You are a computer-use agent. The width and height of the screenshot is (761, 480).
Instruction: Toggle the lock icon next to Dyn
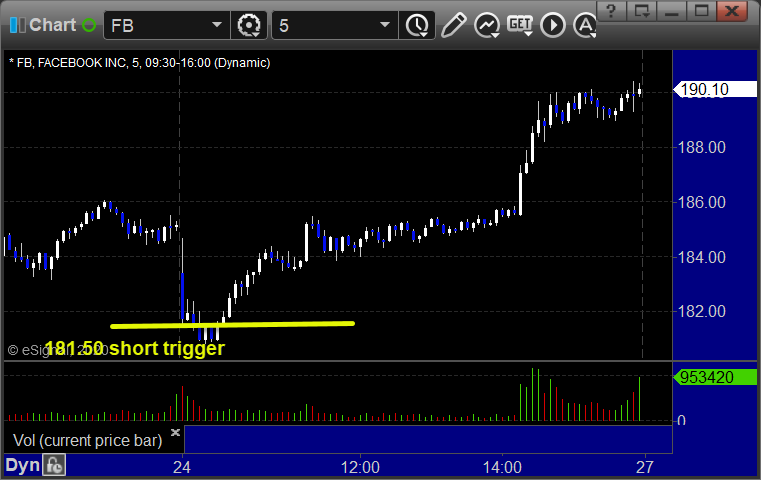[53, 465]
